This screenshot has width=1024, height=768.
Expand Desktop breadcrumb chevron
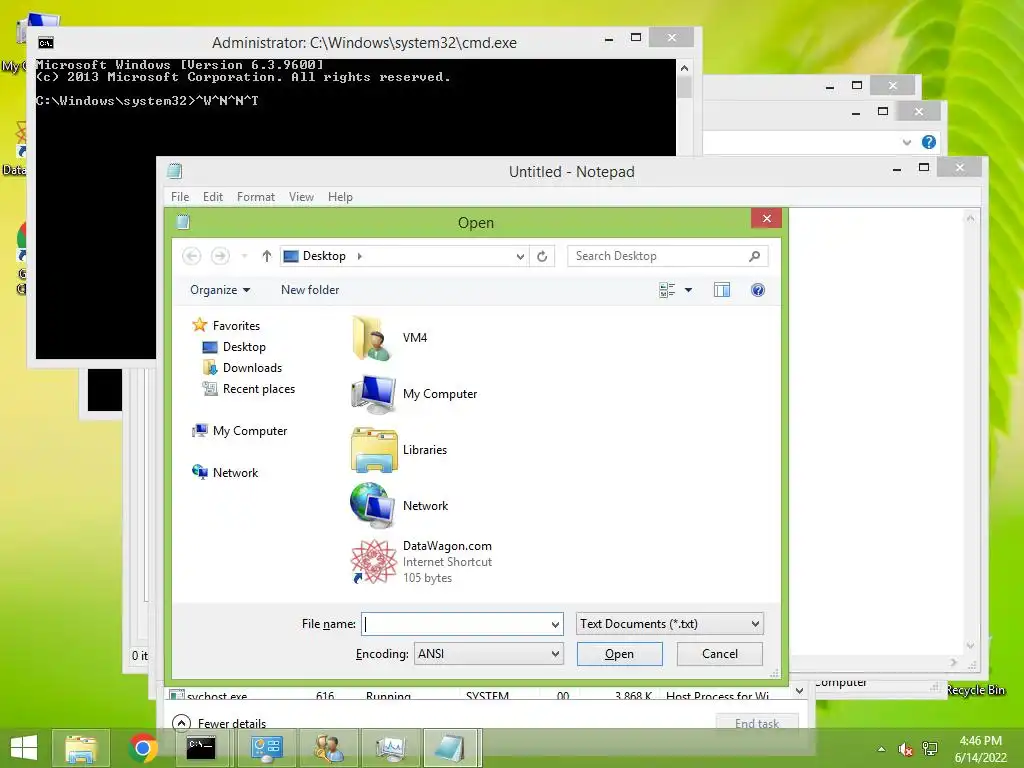click(360, 256)
